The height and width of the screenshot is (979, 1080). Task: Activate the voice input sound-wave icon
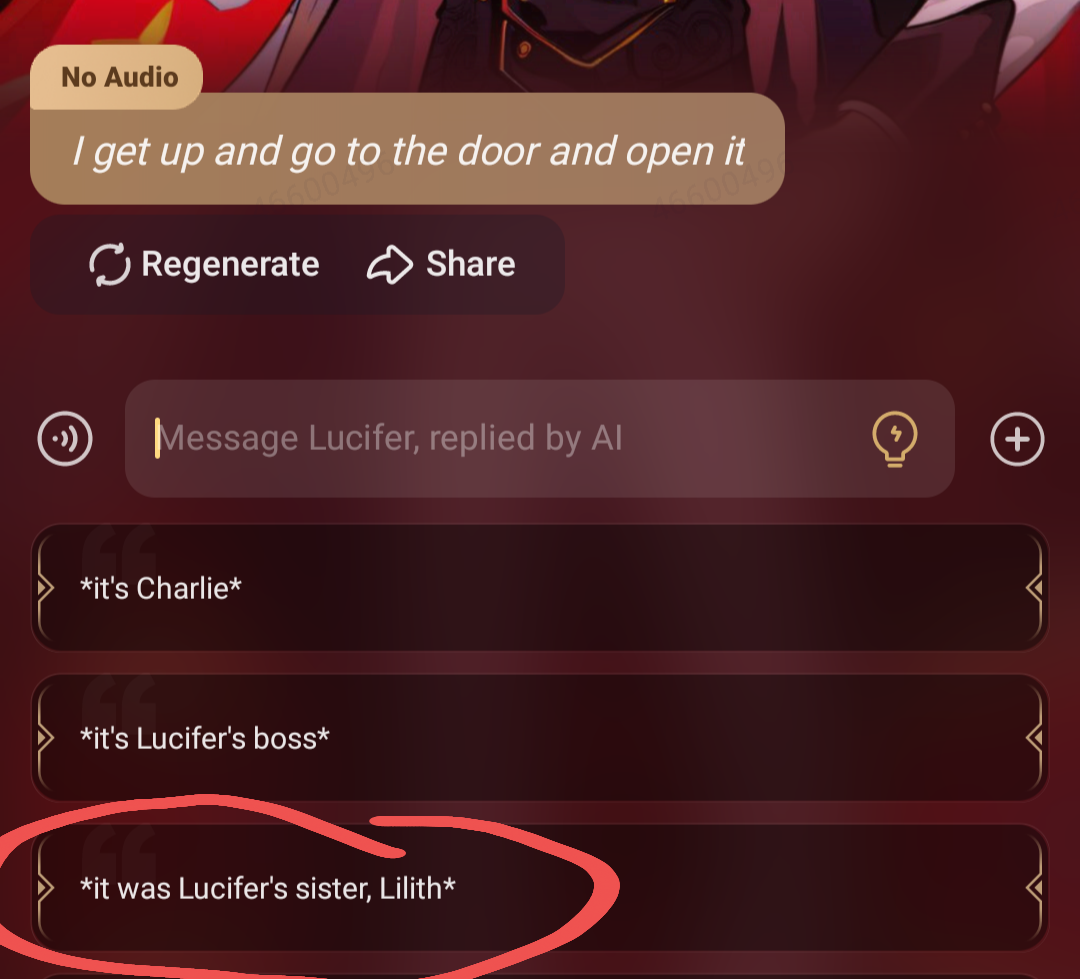(x=65, y=439)
